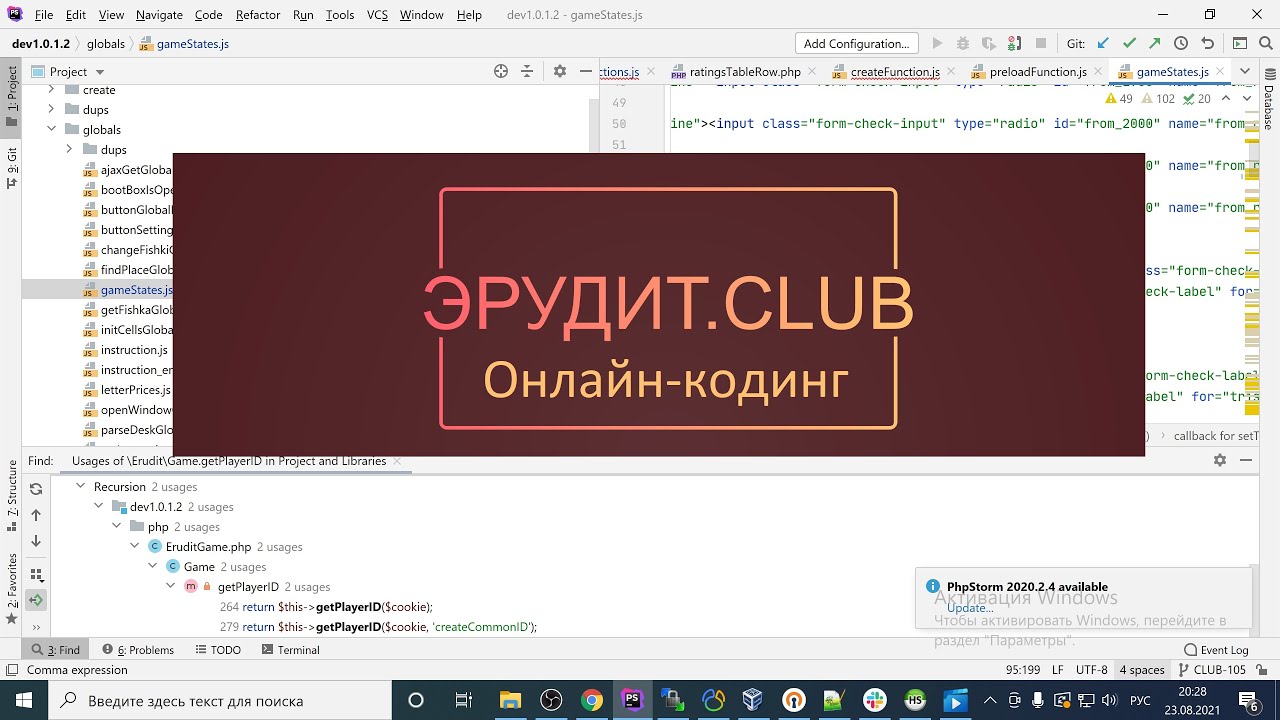Open the Navigate menu
1280x720 pixels.
[x=159, y=15]
